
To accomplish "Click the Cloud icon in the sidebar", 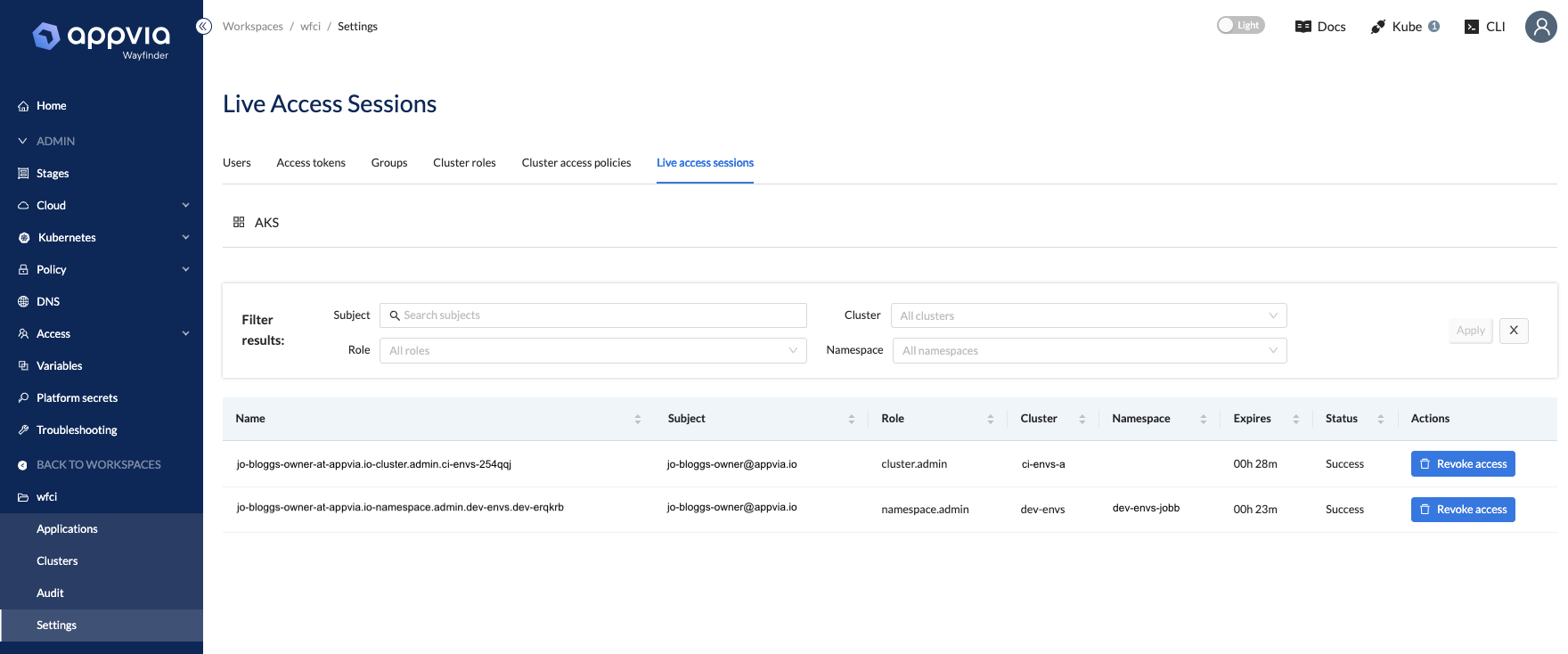I will pyautogui.click(x=23, y=206).
